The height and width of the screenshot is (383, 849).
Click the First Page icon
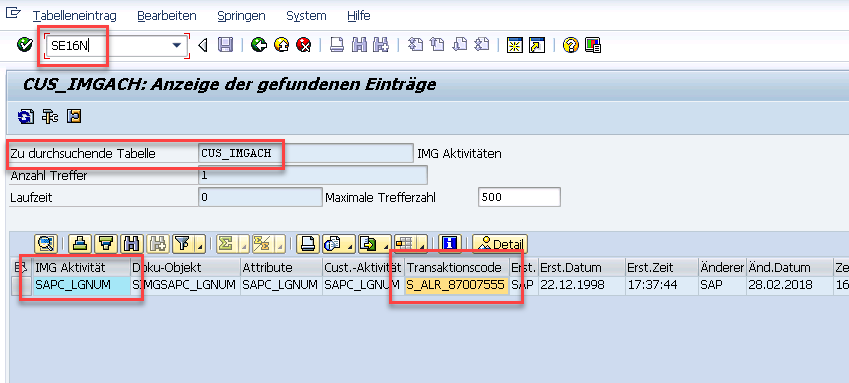click(x=415, y=45)
